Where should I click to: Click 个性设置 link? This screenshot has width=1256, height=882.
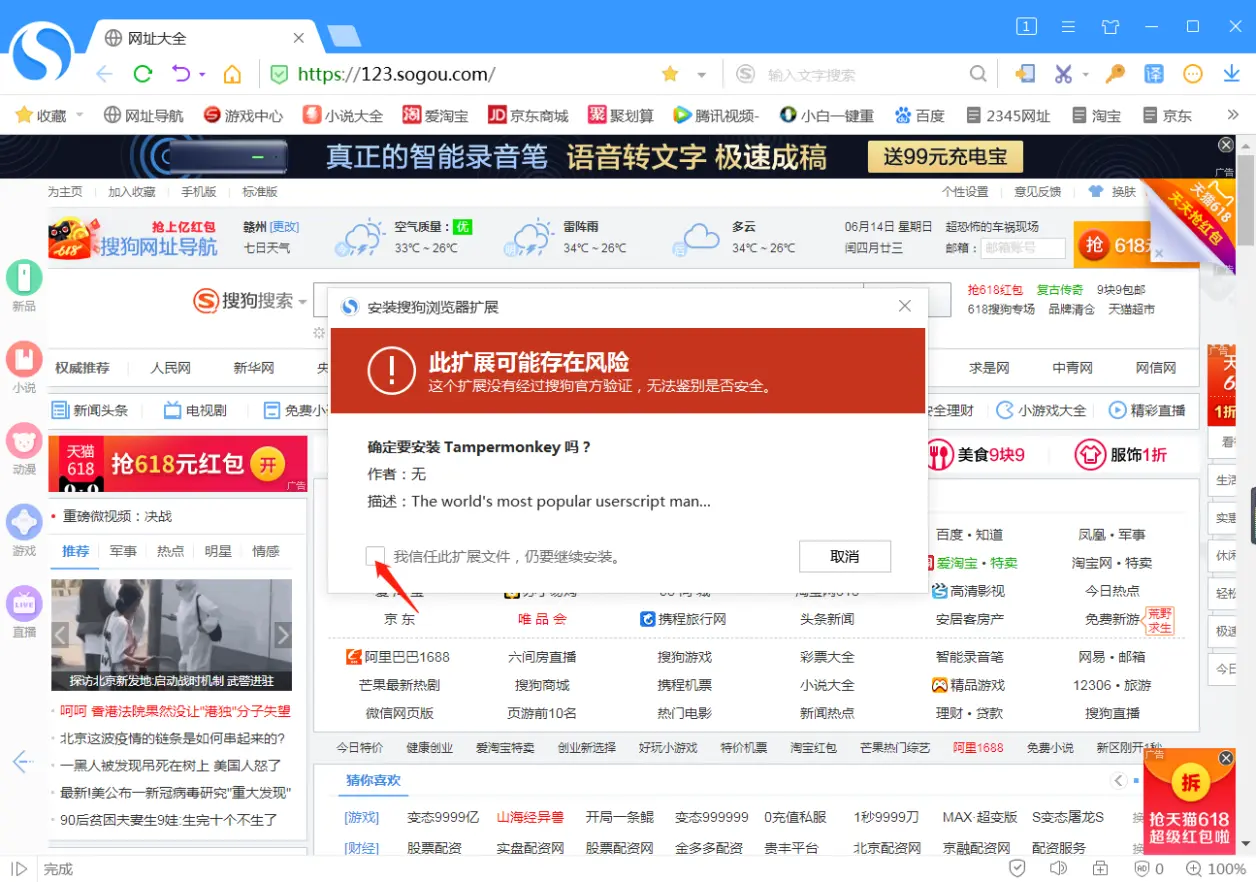(x=965, y=192)
